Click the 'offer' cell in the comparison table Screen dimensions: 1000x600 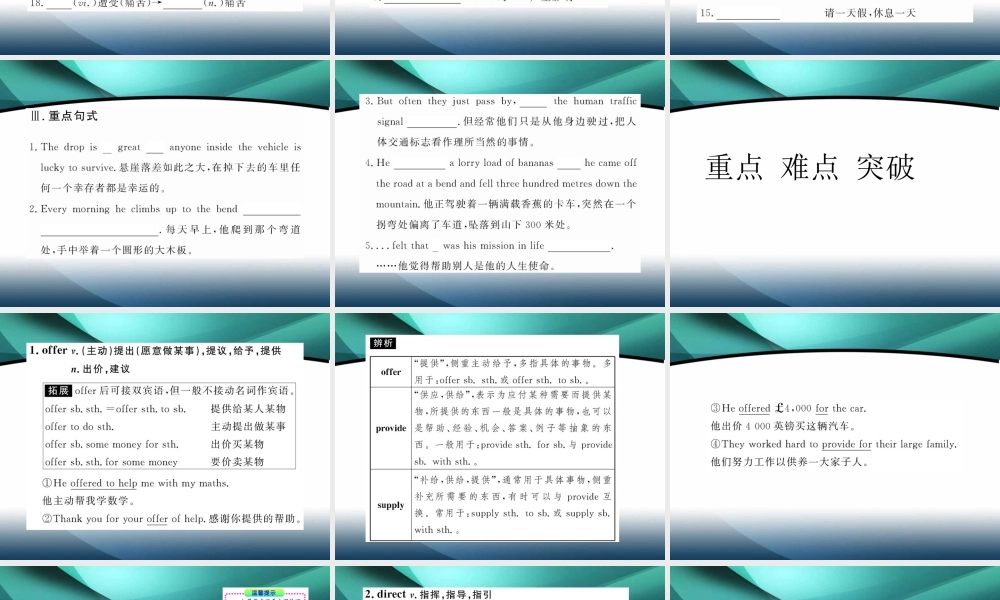click(x=391, y=372)
